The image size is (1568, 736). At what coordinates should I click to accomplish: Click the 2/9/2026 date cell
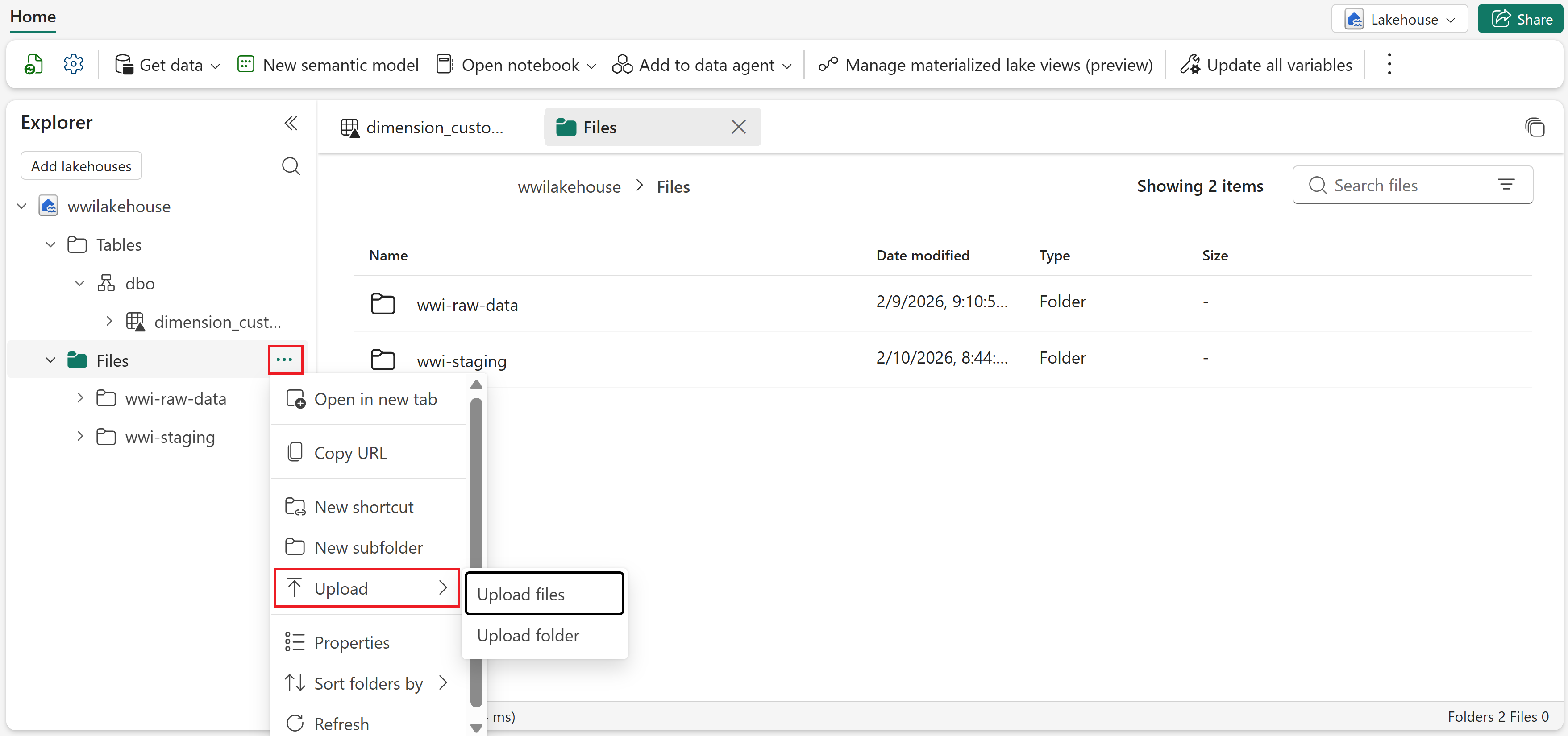[942, 302]
